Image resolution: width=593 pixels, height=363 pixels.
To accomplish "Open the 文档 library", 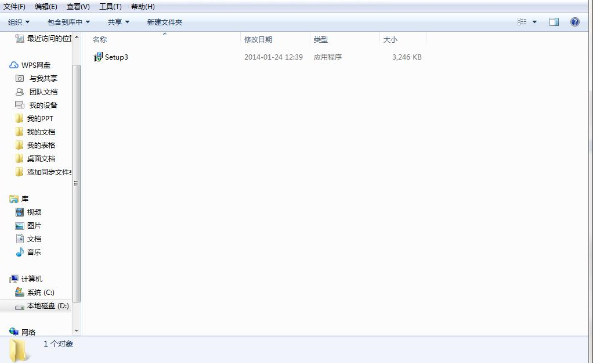I will coord(28,239).
